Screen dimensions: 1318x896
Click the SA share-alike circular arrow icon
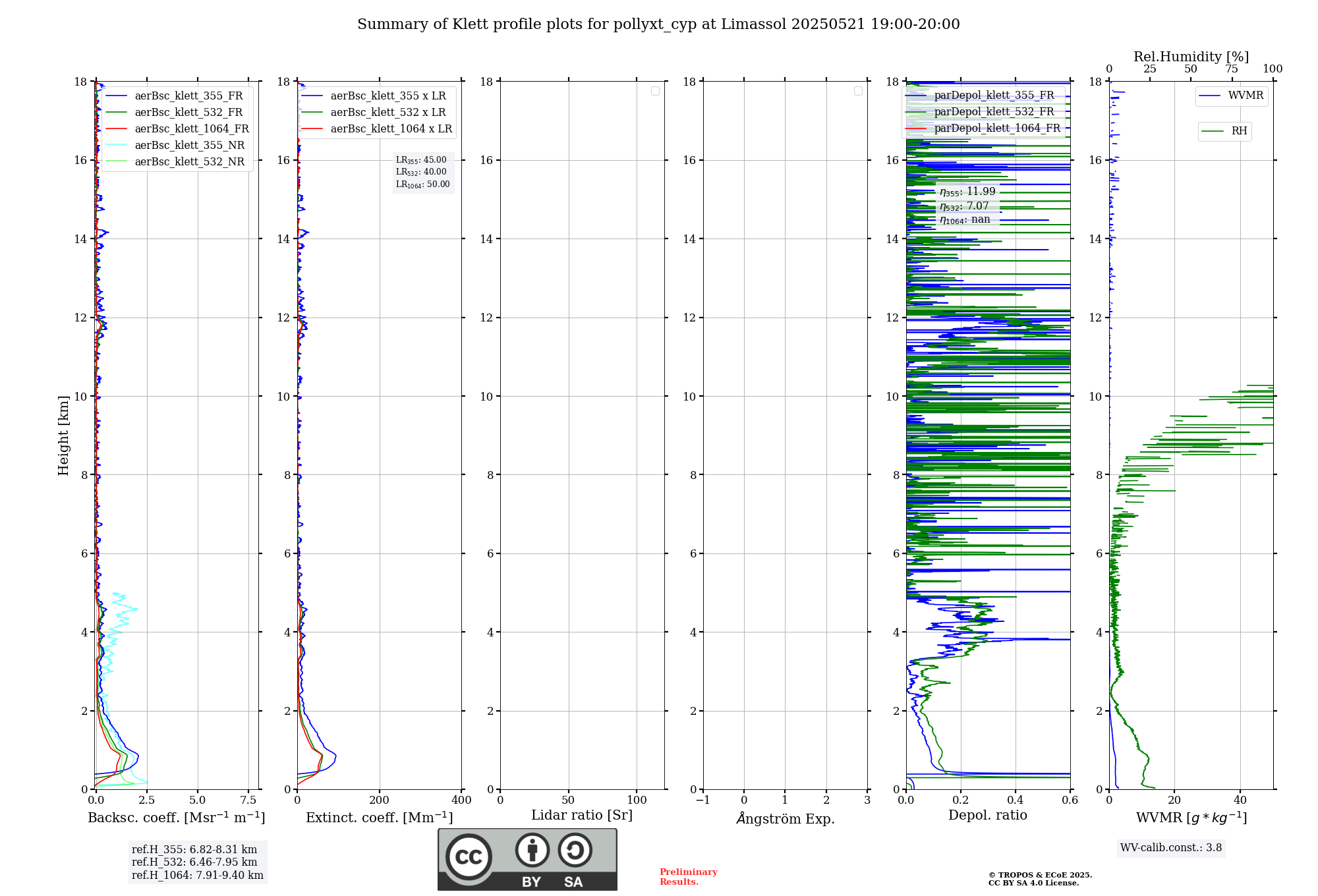coord(575,850)
